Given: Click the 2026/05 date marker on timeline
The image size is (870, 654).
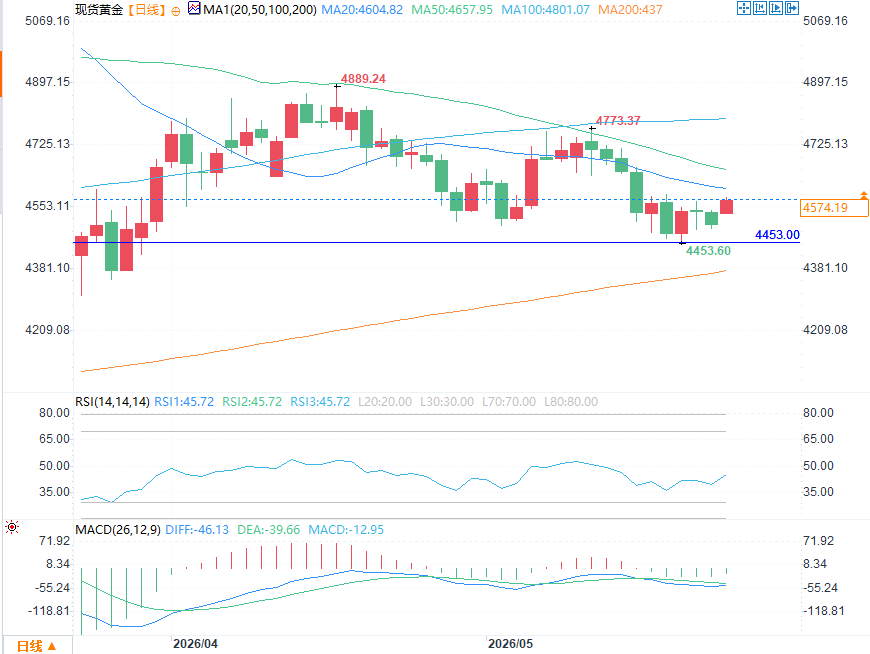Looking at the screenshot, I should coord(510,644).
